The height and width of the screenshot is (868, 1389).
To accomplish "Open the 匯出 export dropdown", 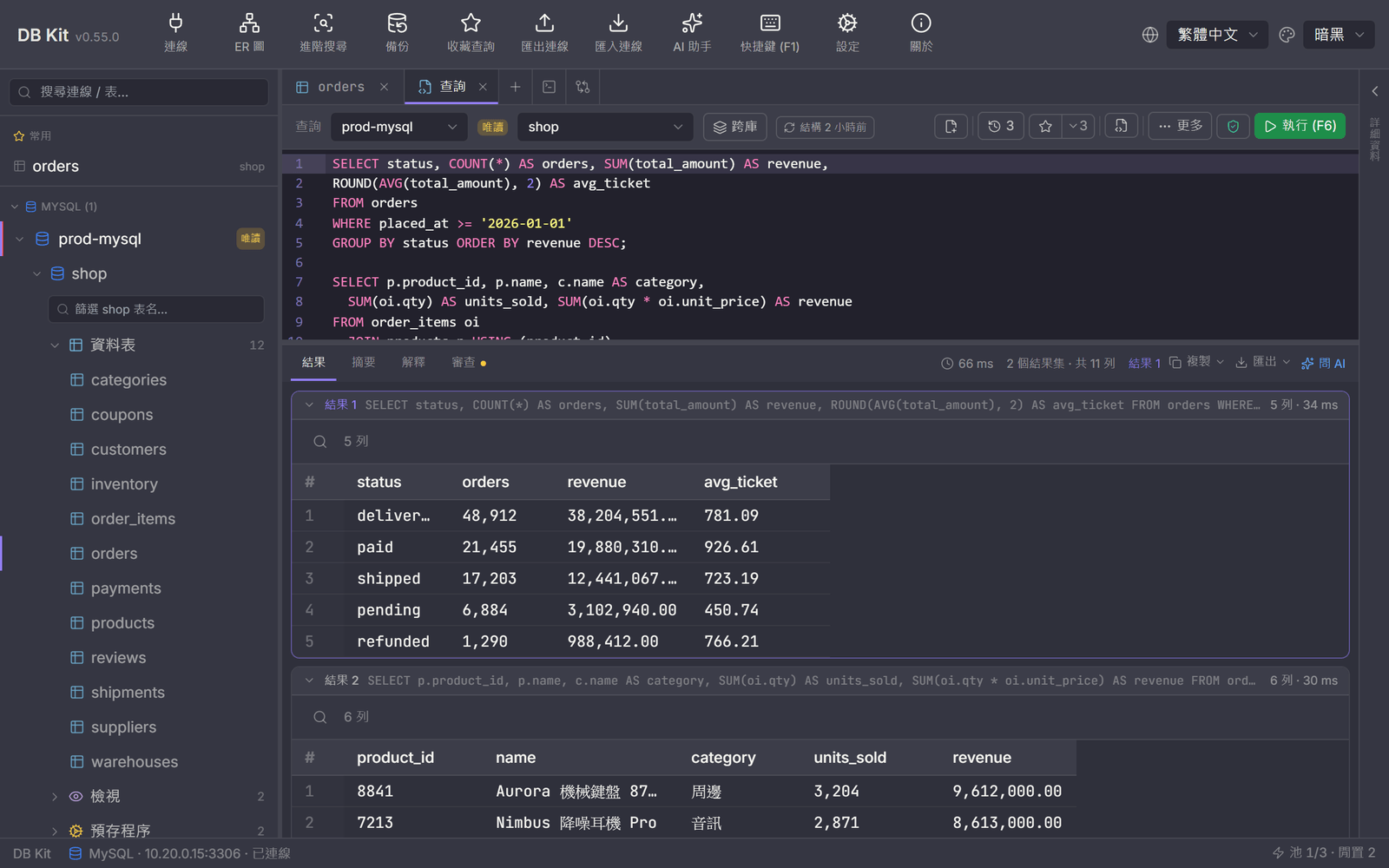I will (1262, 363).
